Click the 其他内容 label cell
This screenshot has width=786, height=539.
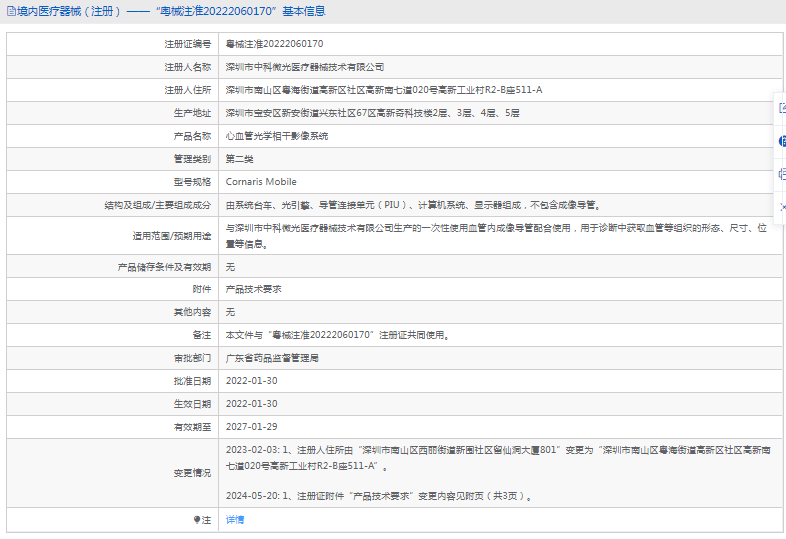(x=113, y=312)
